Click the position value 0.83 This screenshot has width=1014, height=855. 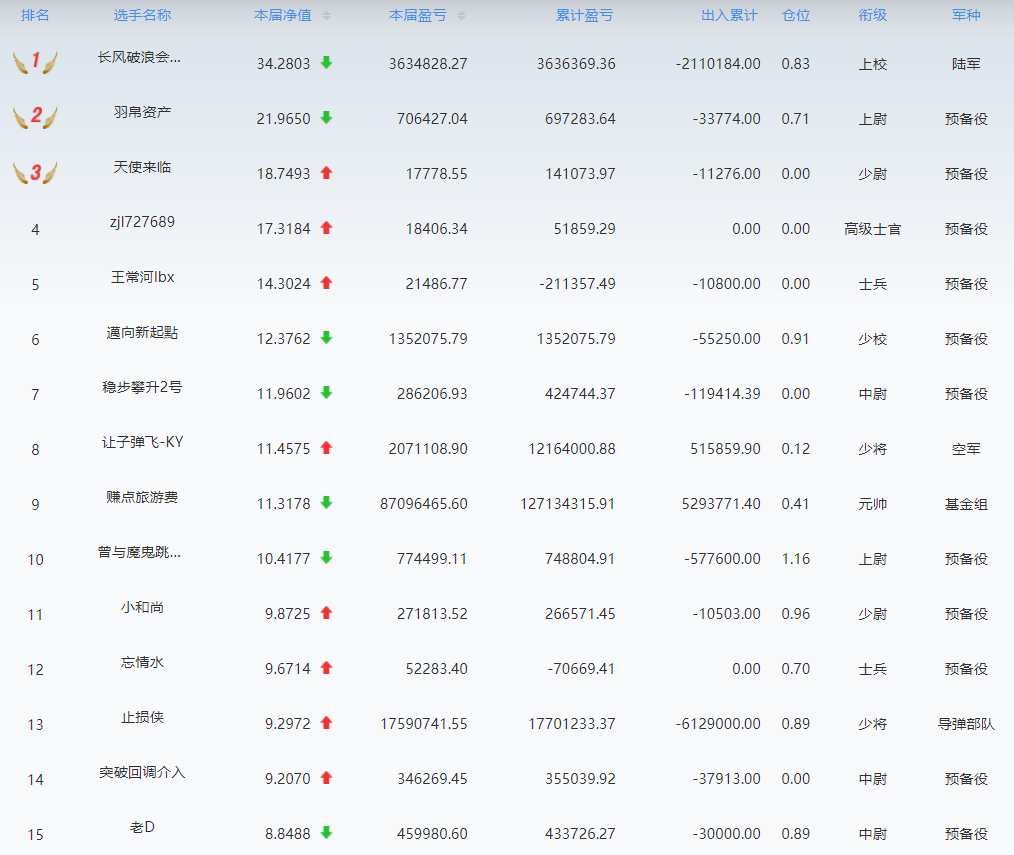(795, 64)
